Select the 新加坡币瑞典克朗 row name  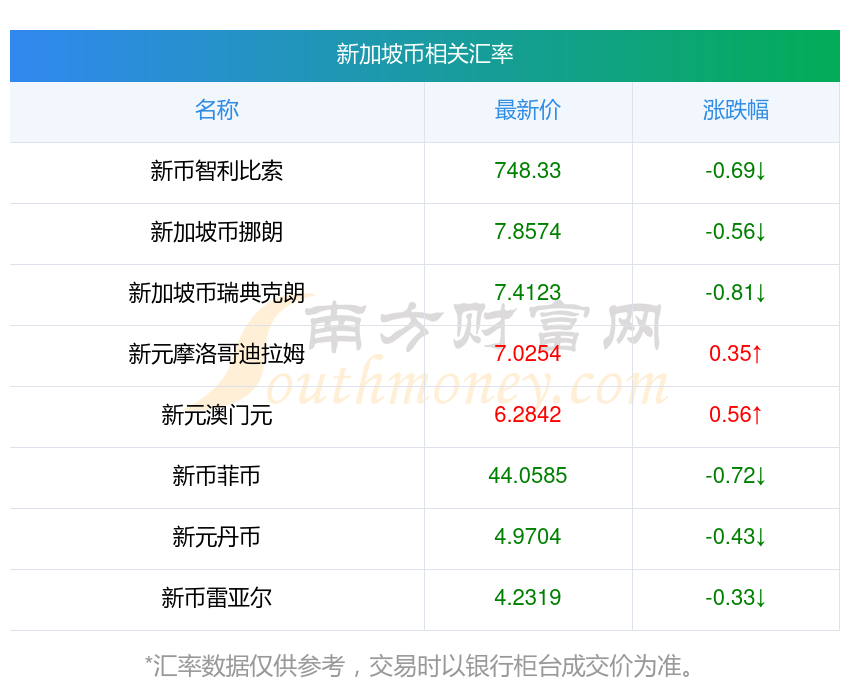tap(217, 293)
